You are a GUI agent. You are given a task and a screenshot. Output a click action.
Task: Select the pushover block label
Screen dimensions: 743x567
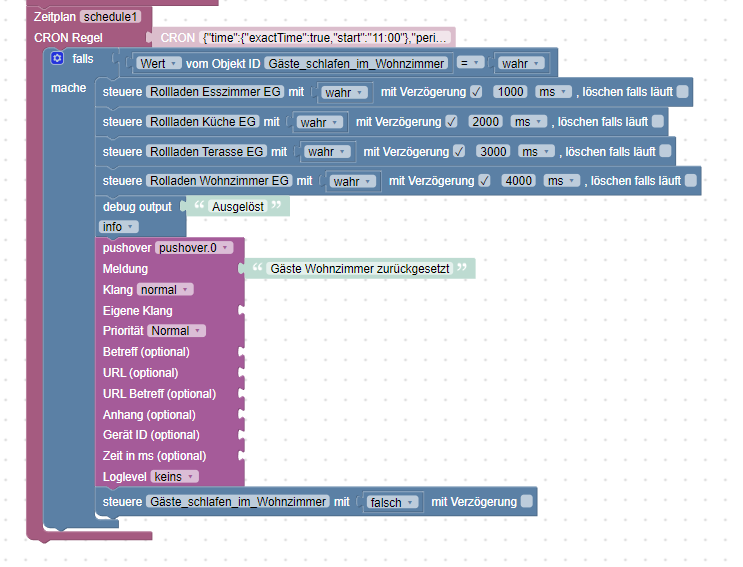(x=127, y=248)
